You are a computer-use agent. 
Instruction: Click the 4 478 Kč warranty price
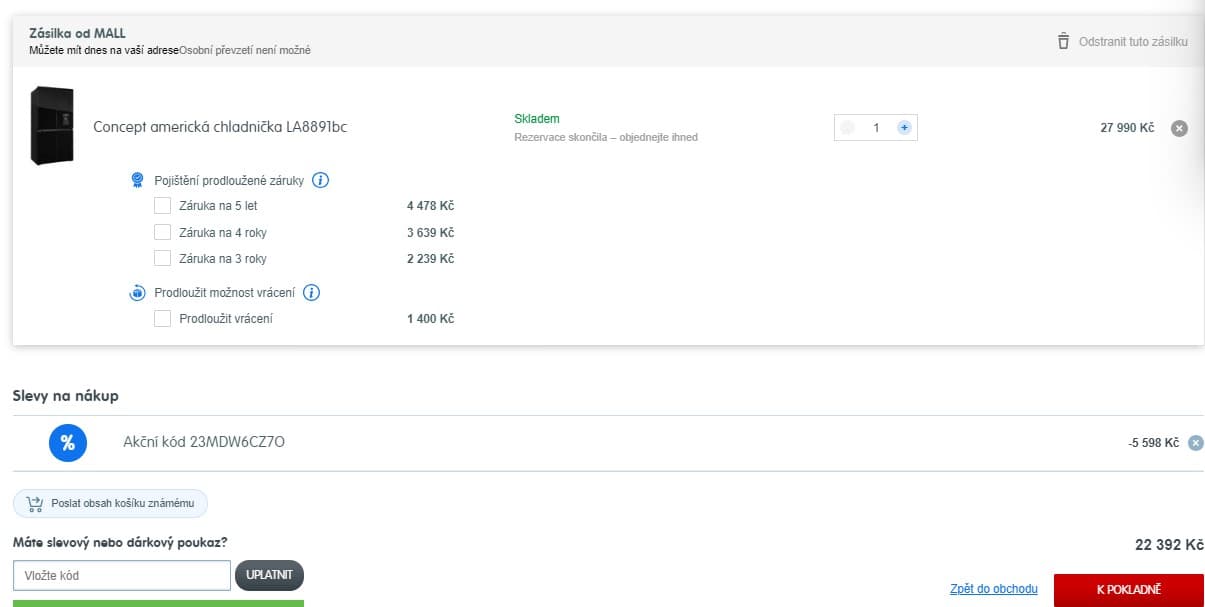coord(430,206)
